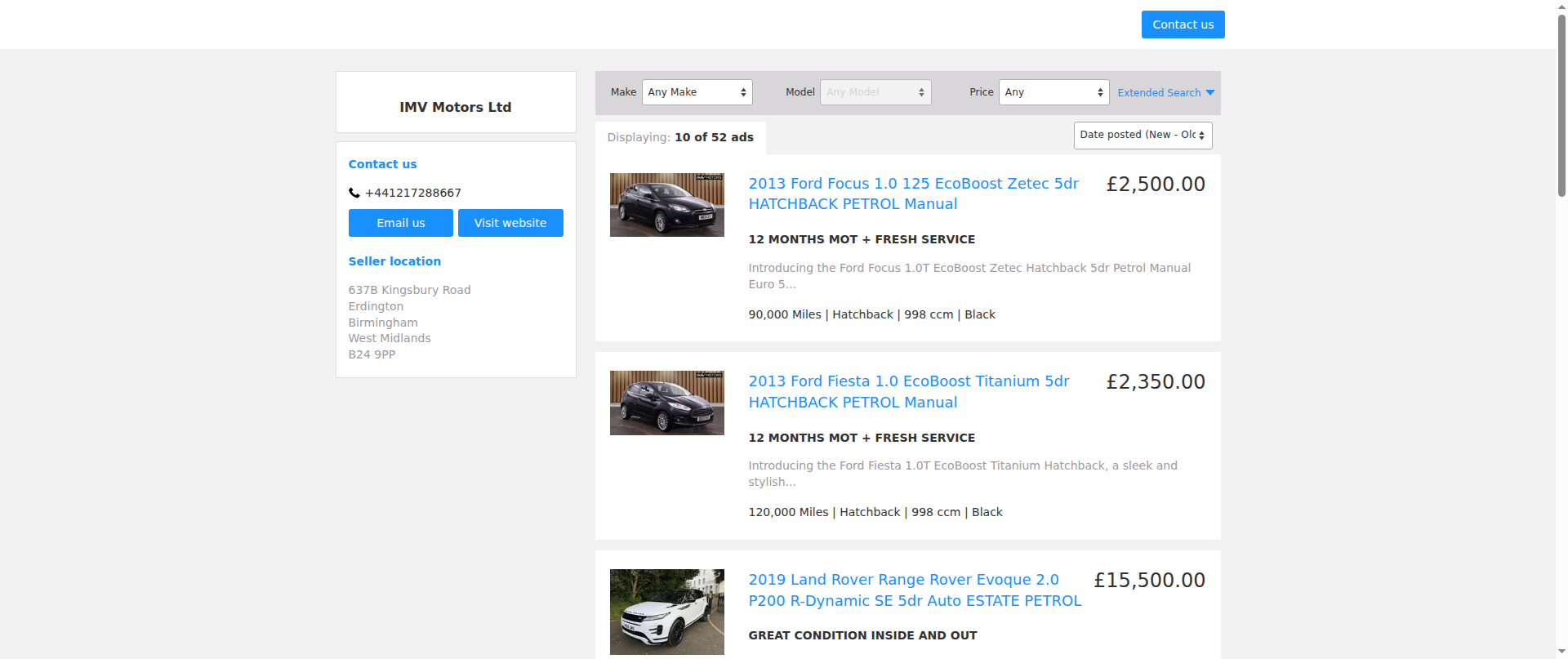Click the B24 9PP postcode

click(372, 354)
